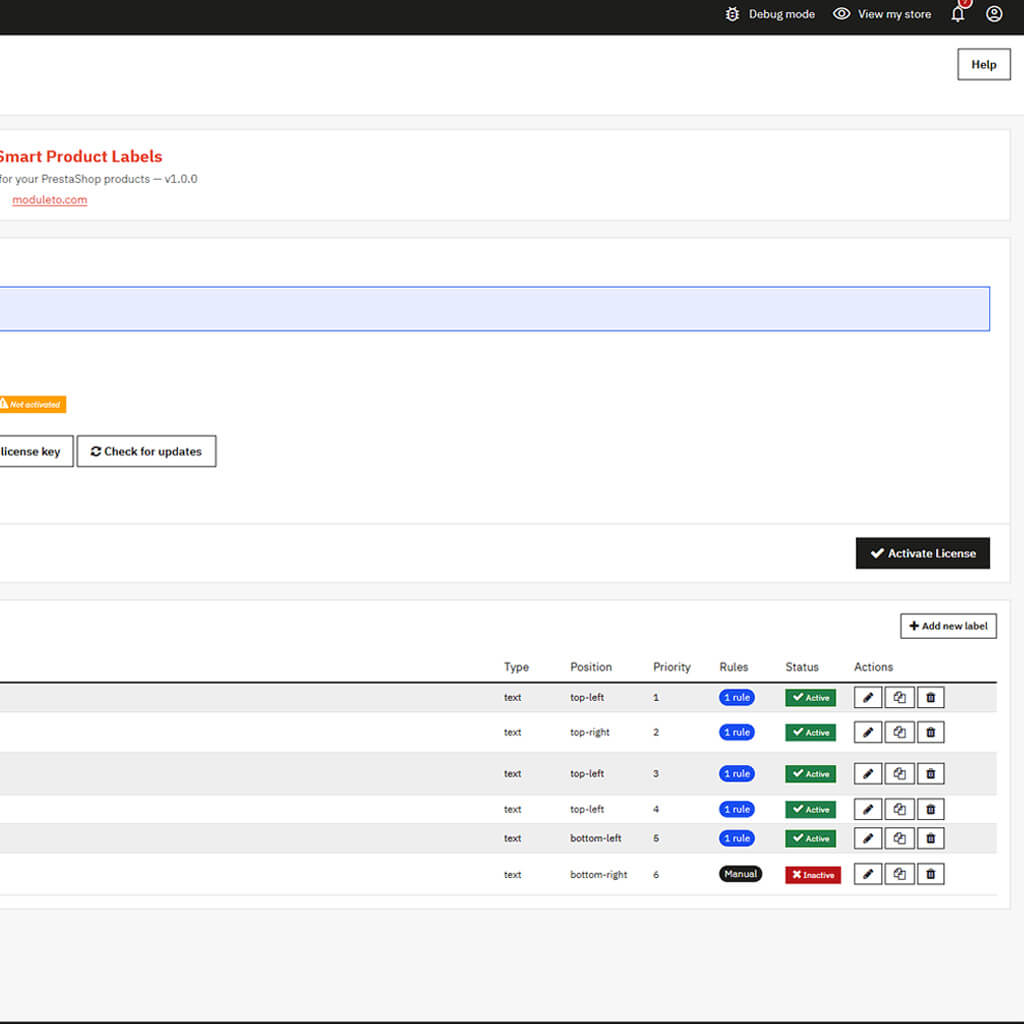The height and width of the screenshot is (1024, 1024).
Task: Edit the priority 1 label with pencil icon
Action: [x=868, y=698]
